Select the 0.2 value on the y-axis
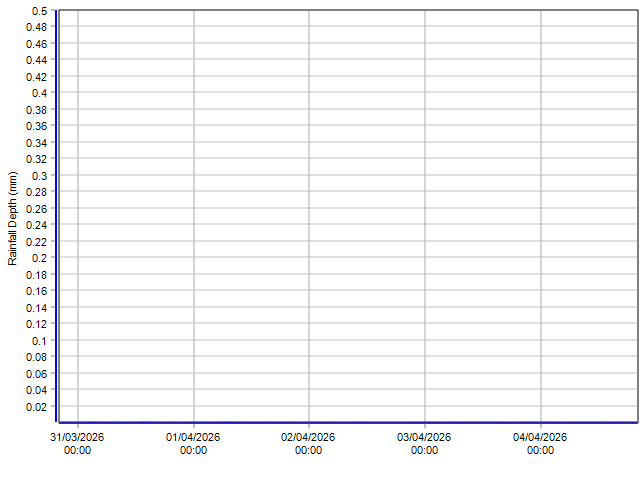Screen dimensions: 640x480 39,258
